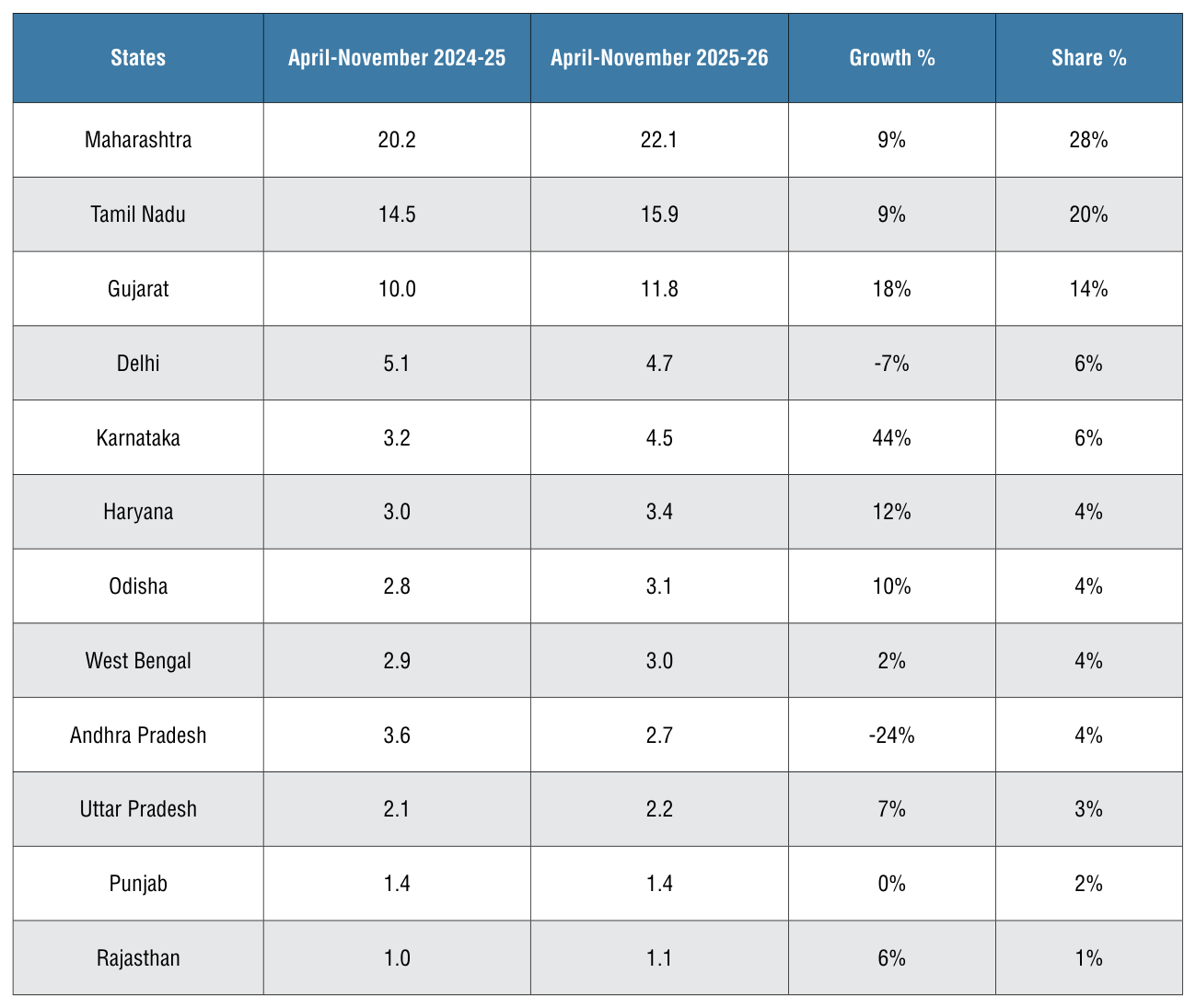Click the Share % column header

[1089, 58]
